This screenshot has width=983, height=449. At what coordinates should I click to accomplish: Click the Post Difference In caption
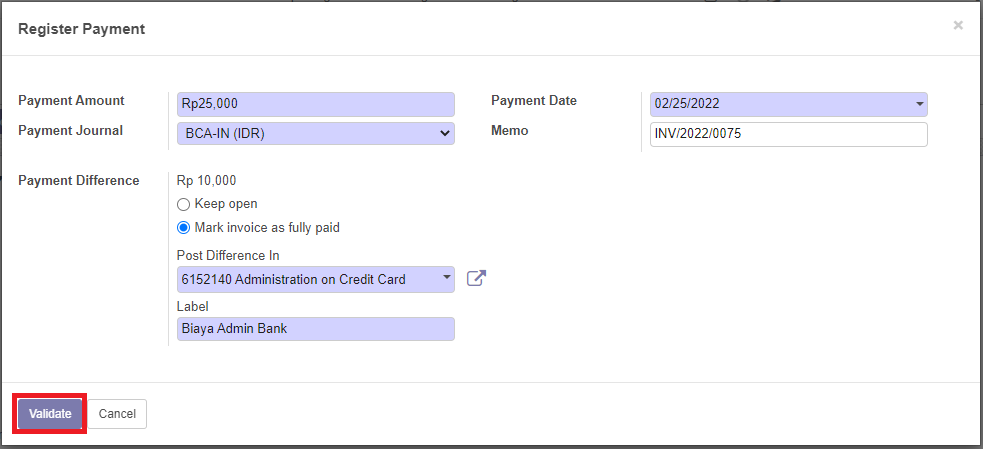[228, 256]
